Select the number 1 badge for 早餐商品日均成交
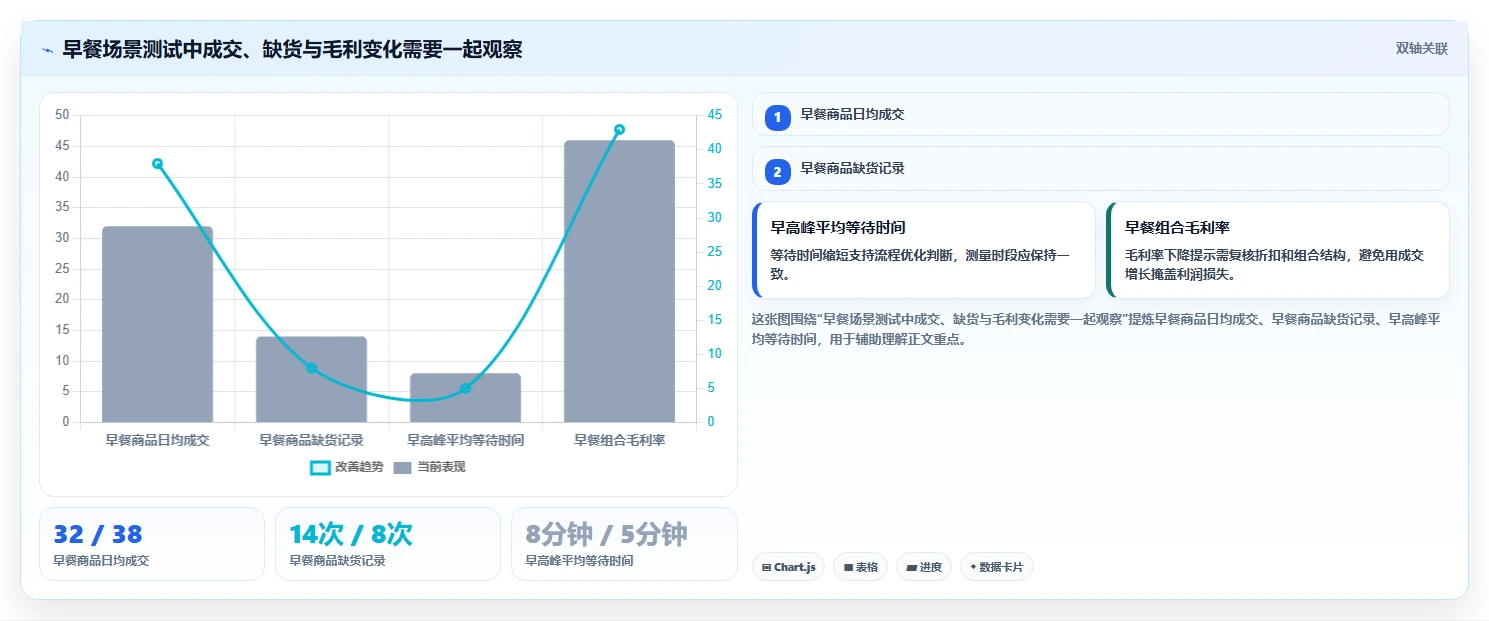 [778, 118]
